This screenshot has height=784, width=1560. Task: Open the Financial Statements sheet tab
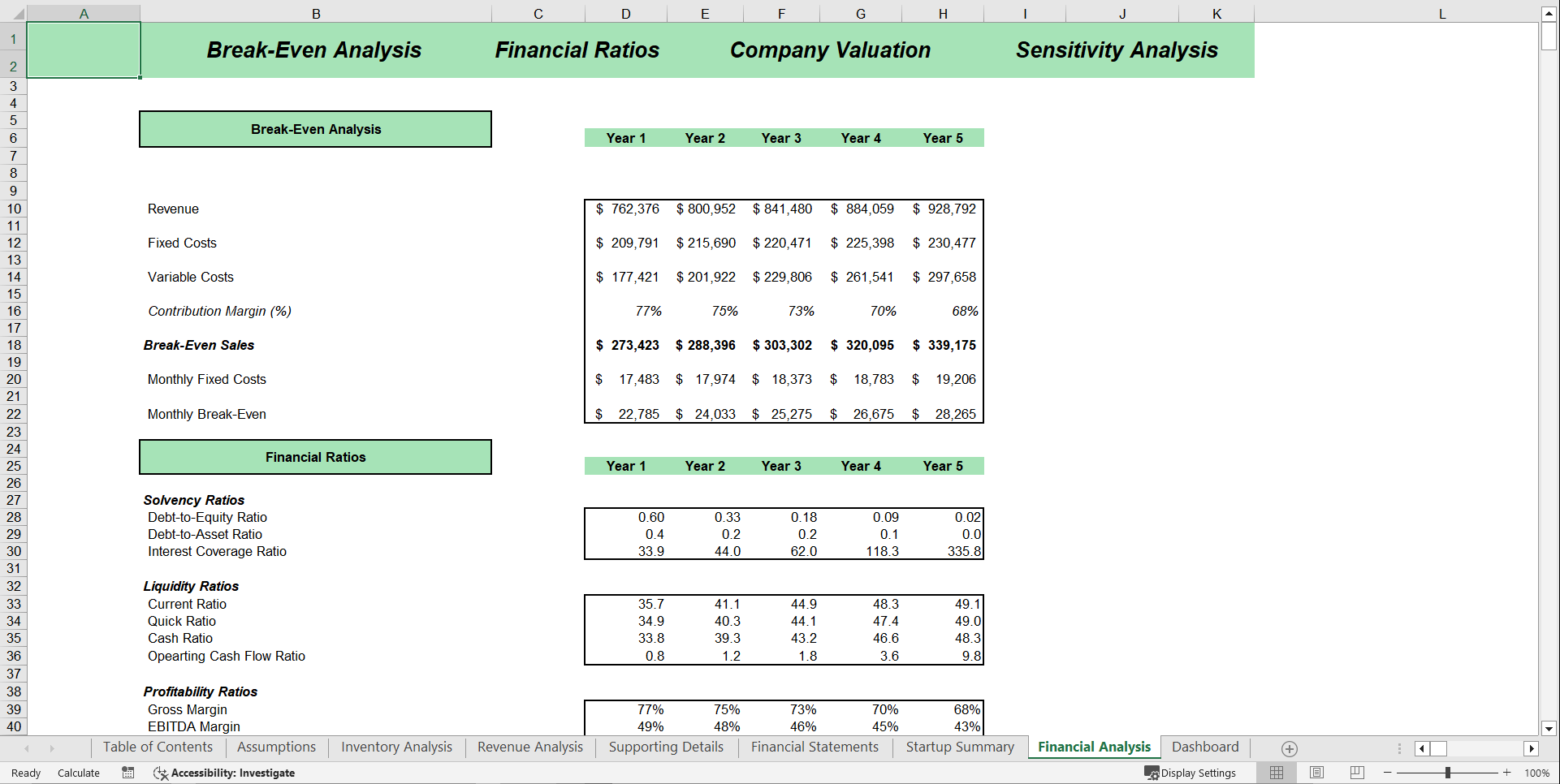click(x=815, y=747)
